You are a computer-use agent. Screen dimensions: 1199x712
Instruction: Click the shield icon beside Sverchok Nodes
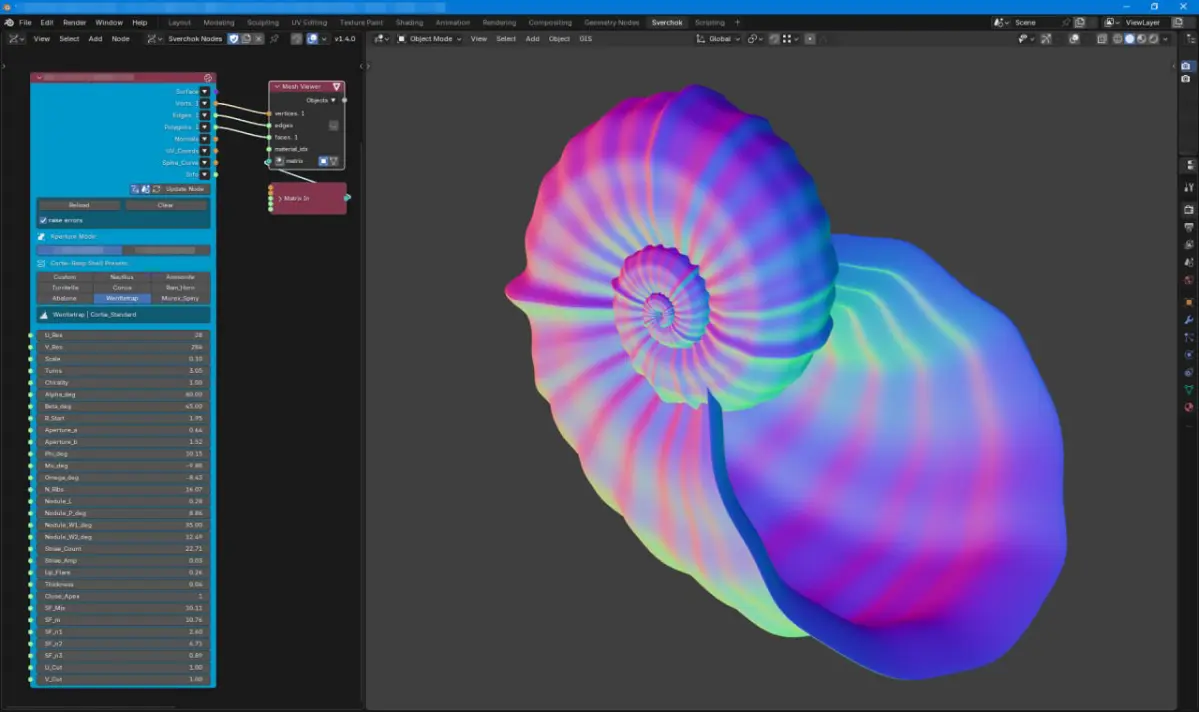[233, 39]
